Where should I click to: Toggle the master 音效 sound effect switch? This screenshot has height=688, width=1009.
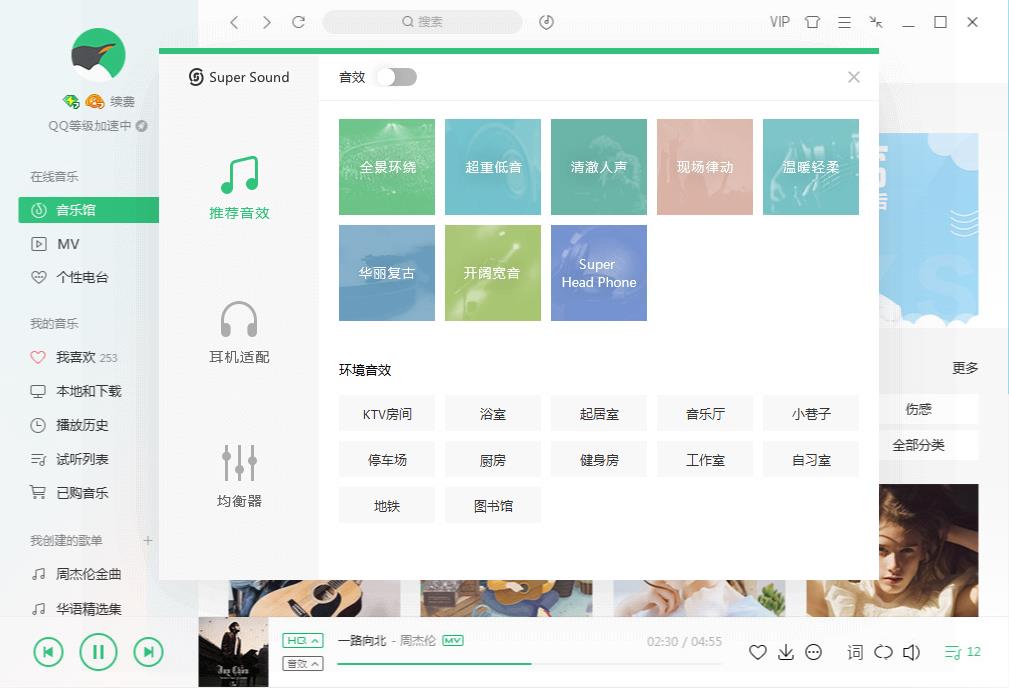coord(395,76)
